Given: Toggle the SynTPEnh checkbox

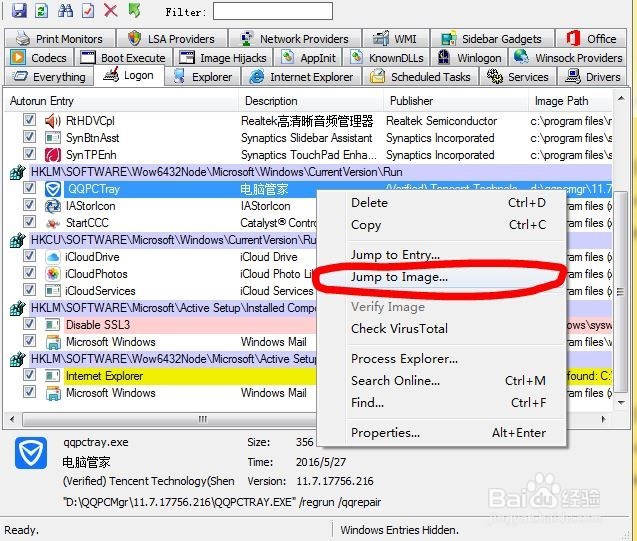Looking at the screenshot, I should pyautogui.click(x=29, y=154).
